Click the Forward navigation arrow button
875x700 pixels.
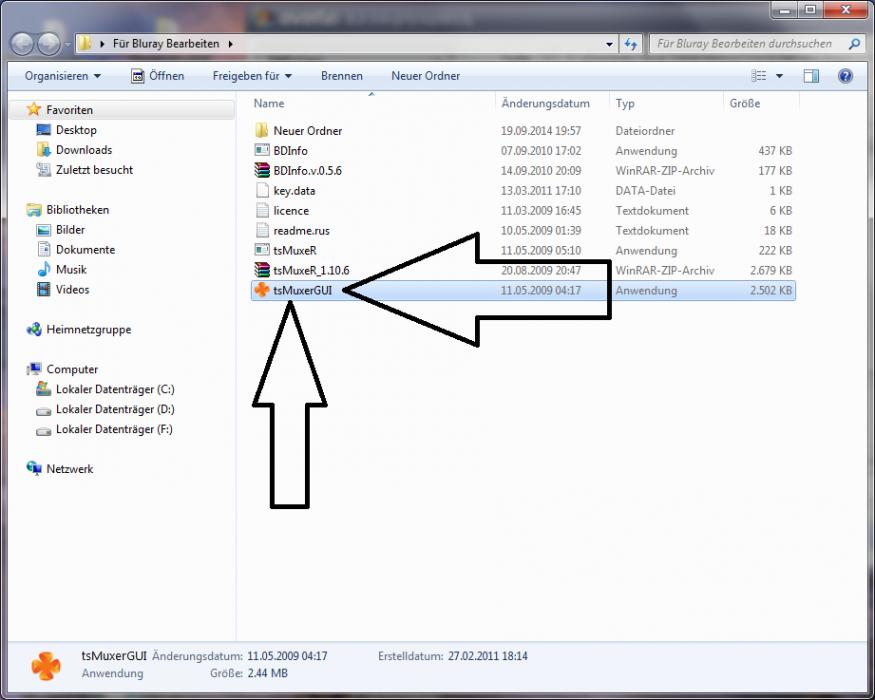point(49,44)
